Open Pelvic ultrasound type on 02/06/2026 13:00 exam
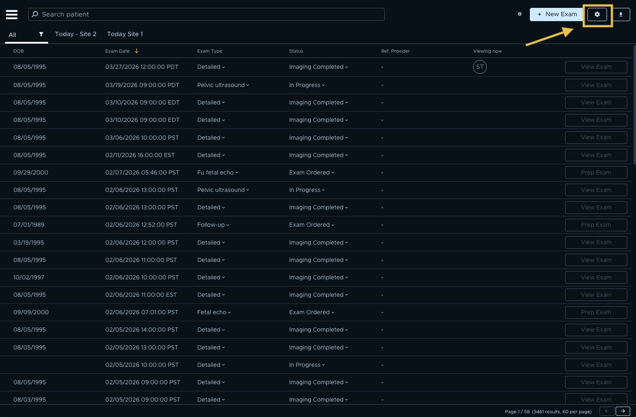 223,190
